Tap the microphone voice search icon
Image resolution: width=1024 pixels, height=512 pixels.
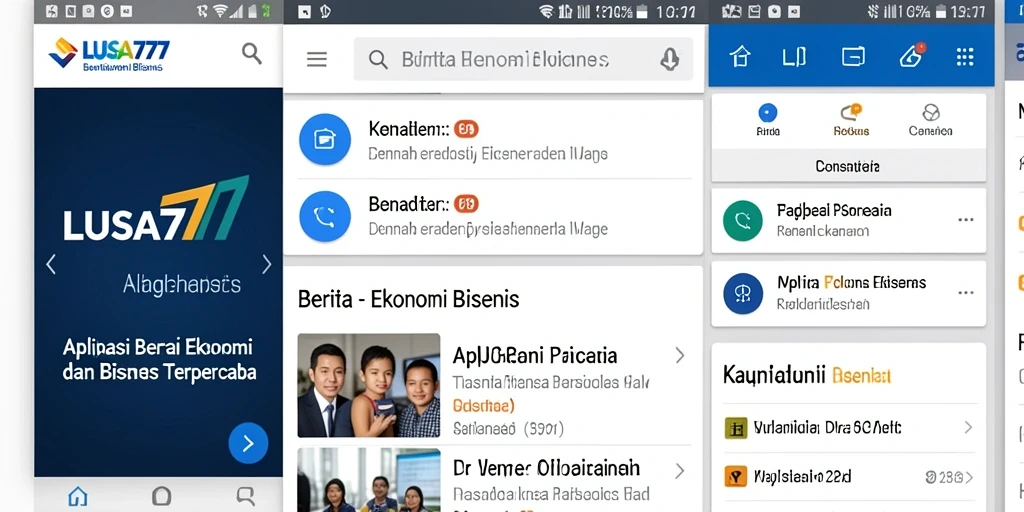tap(669, 59)
